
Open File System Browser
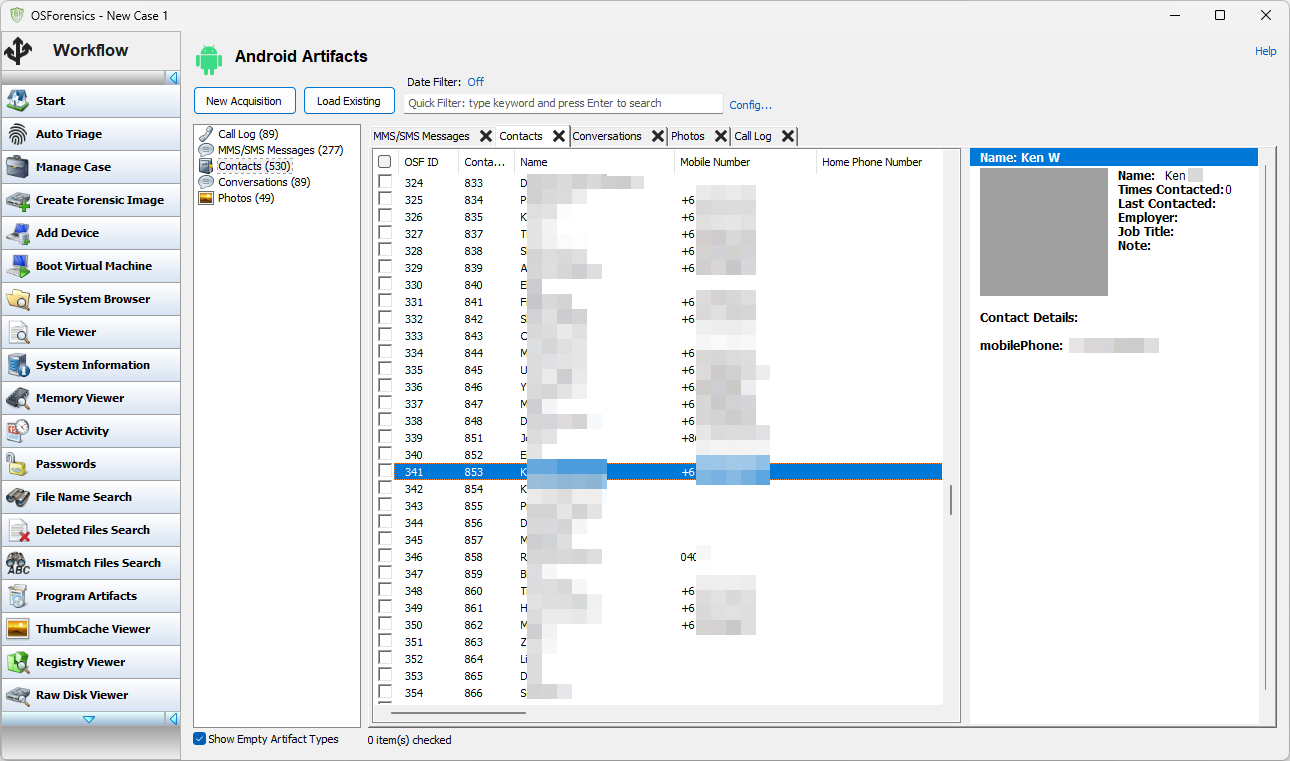click(x=91, y=299)
